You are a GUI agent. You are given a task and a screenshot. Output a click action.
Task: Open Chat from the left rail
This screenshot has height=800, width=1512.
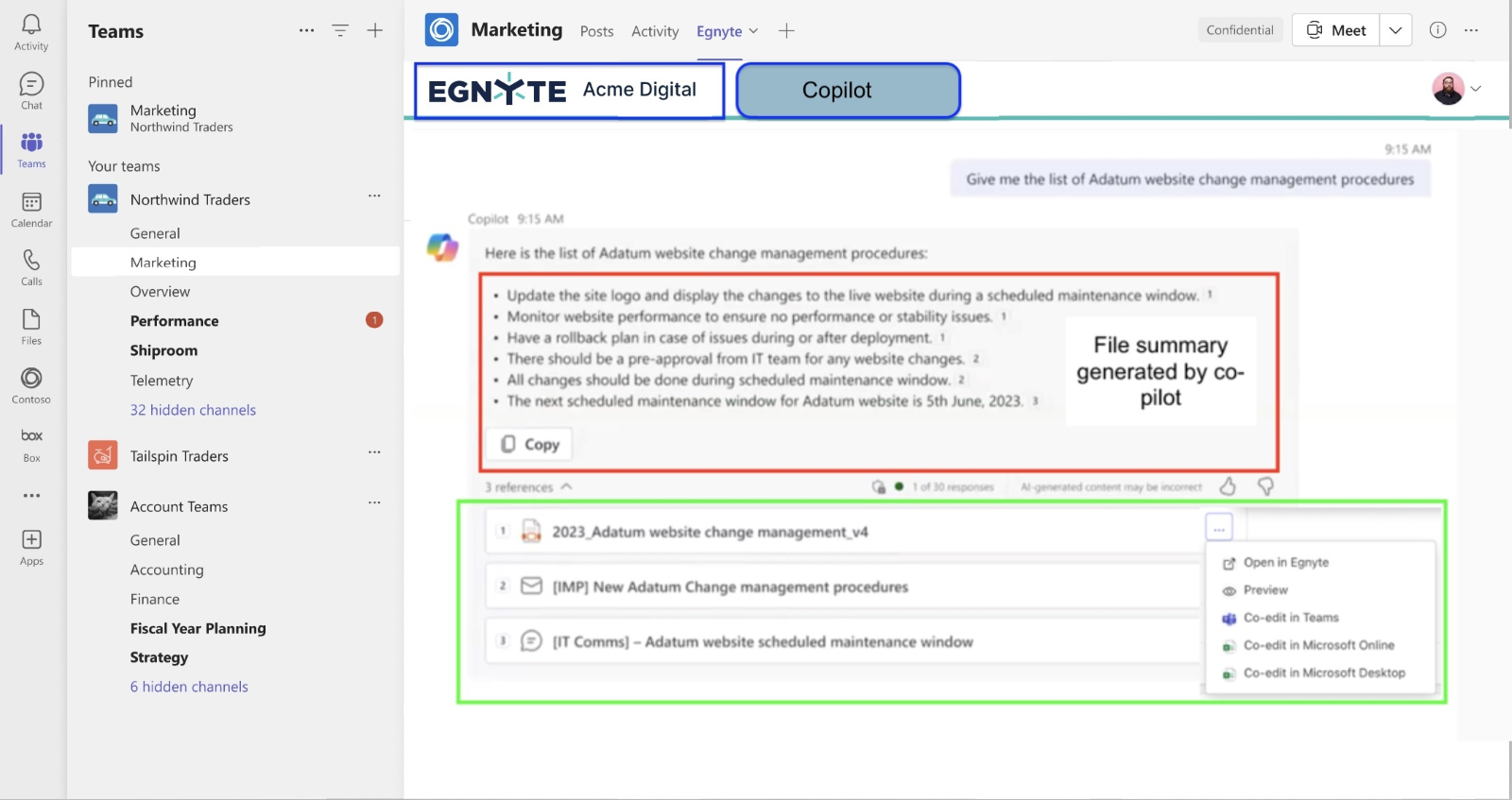[x=31, y=91]
